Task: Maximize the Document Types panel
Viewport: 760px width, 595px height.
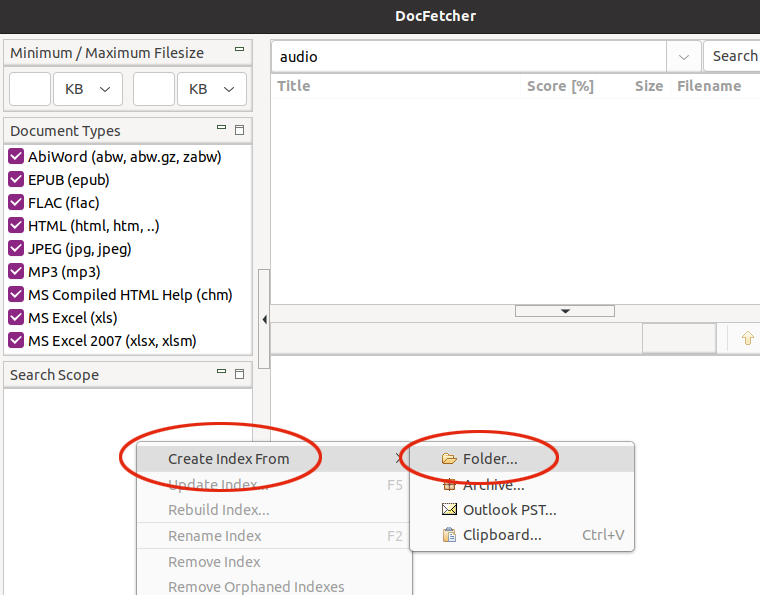Action: pyautogui.click(x=239, y=130)
